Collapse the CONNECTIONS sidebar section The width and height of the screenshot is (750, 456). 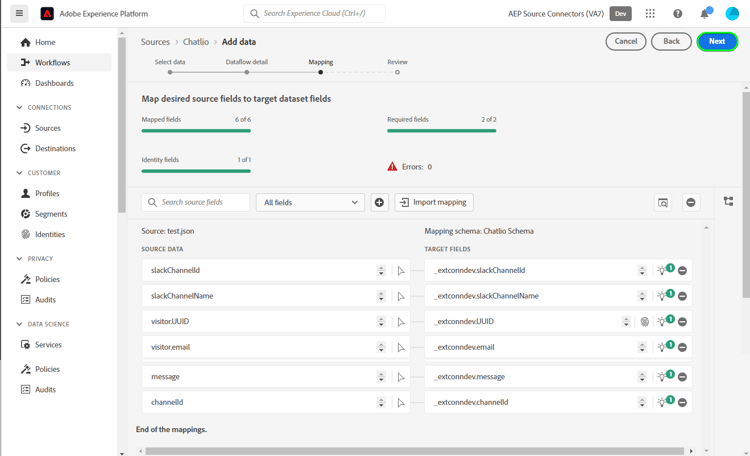tap(19, 108)
